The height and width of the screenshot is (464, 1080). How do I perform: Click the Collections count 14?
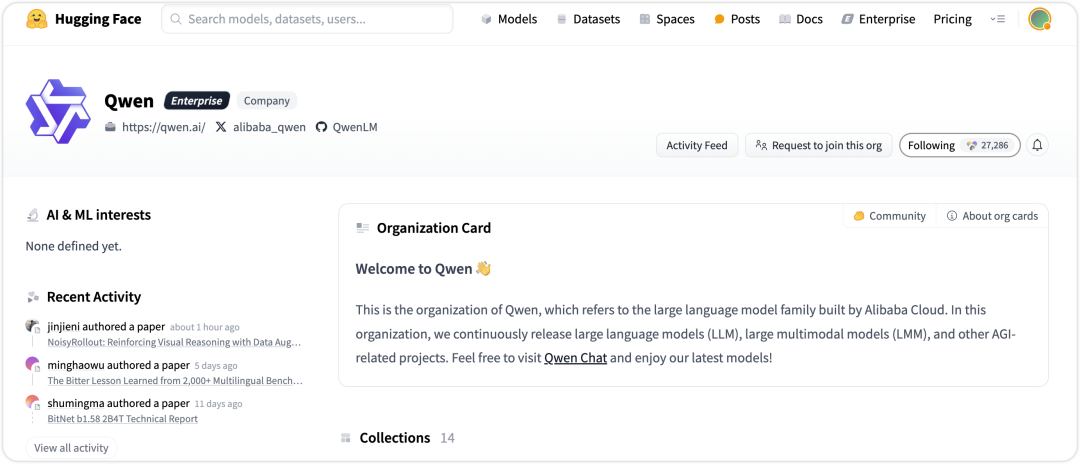tap(448, 438)
